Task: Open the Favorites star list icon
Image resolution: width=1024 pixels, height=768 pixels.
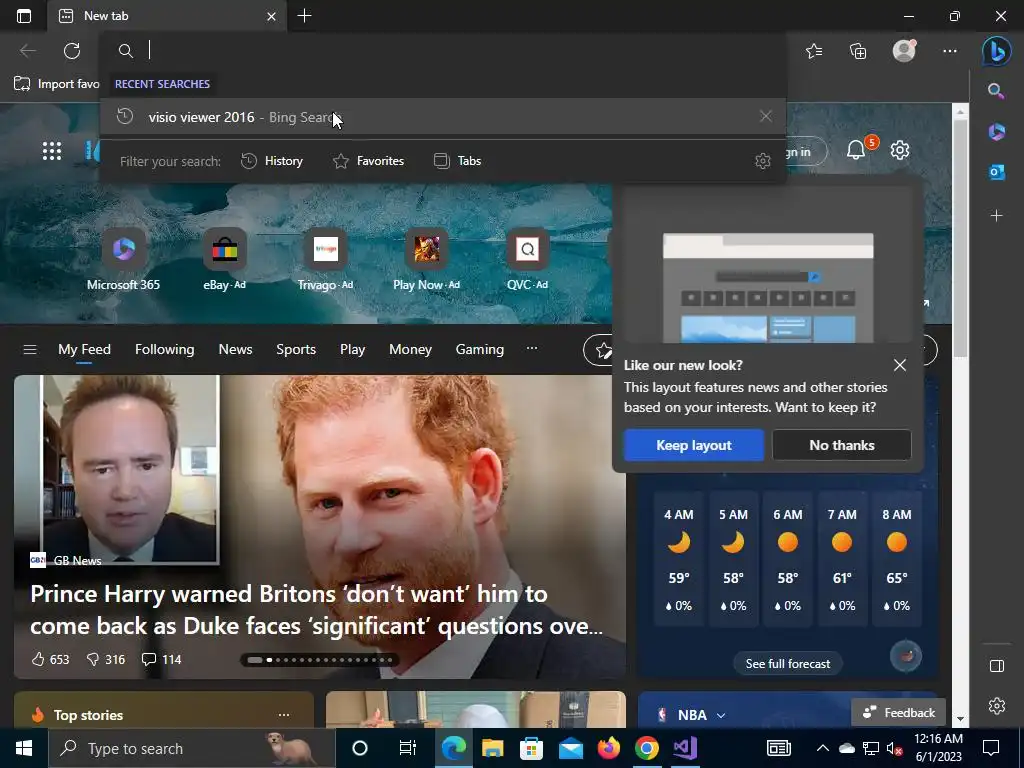Action: [x=814, y=50]
